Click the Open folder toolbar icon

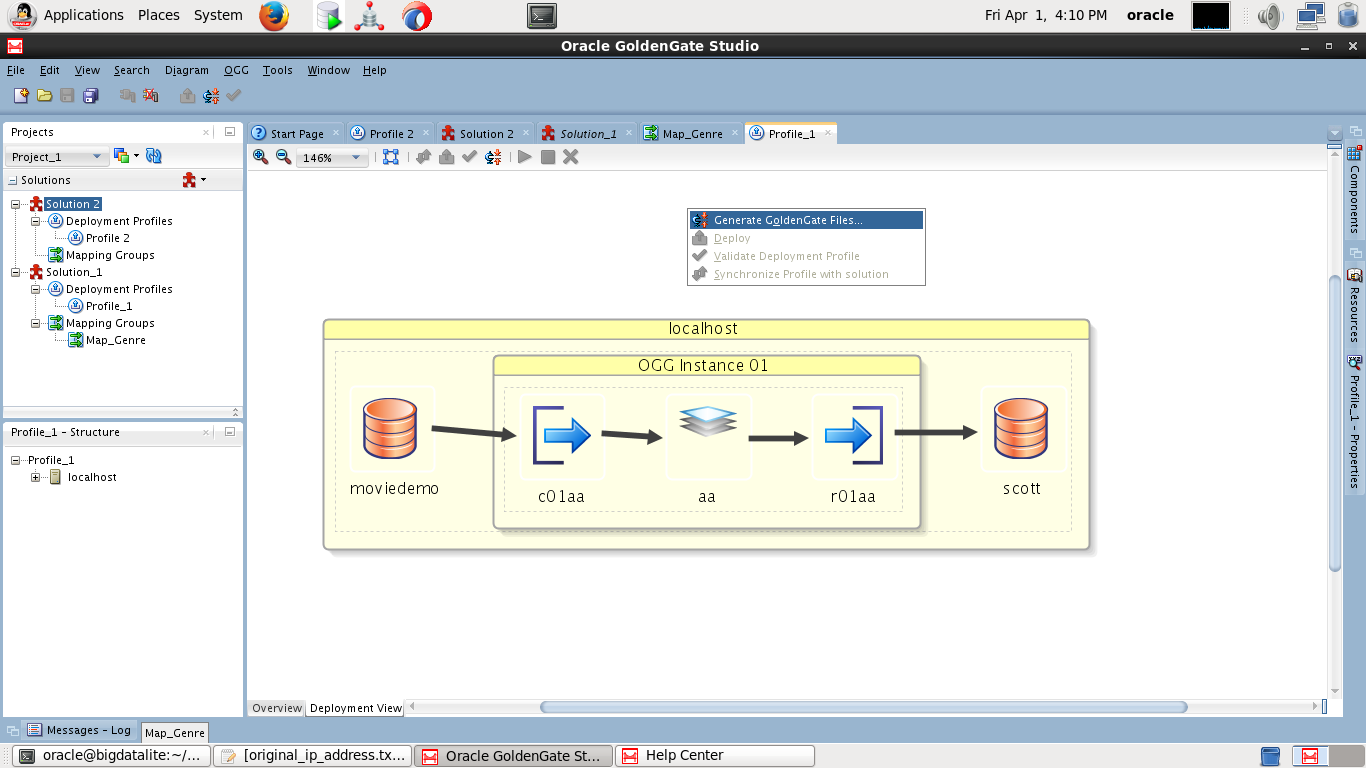point(44,95)
